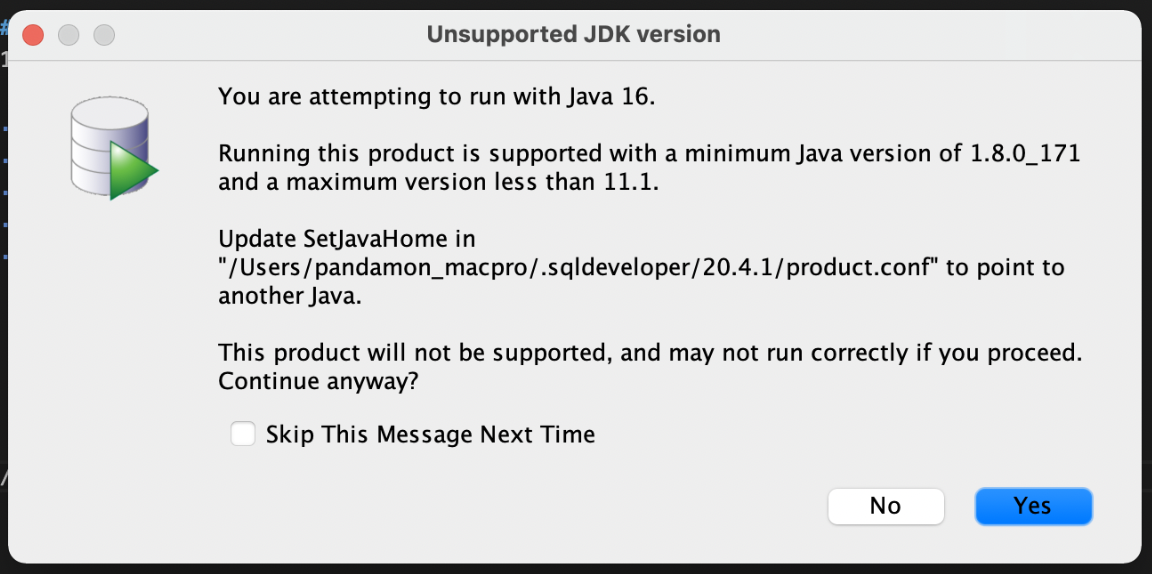Click the 'This product will not be supported' sentence
The image size is (1152, 574).
(x=415, y=354)
